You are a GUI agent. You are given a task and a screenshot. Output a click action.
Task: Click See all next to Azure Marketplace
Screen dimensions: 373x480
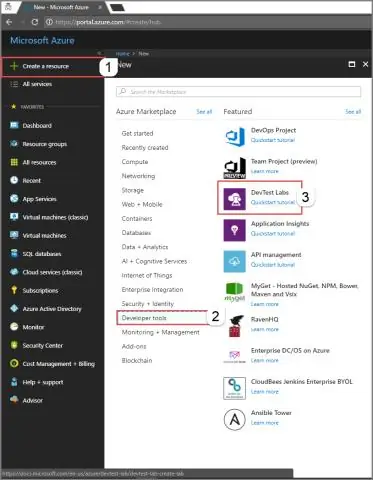204,112
